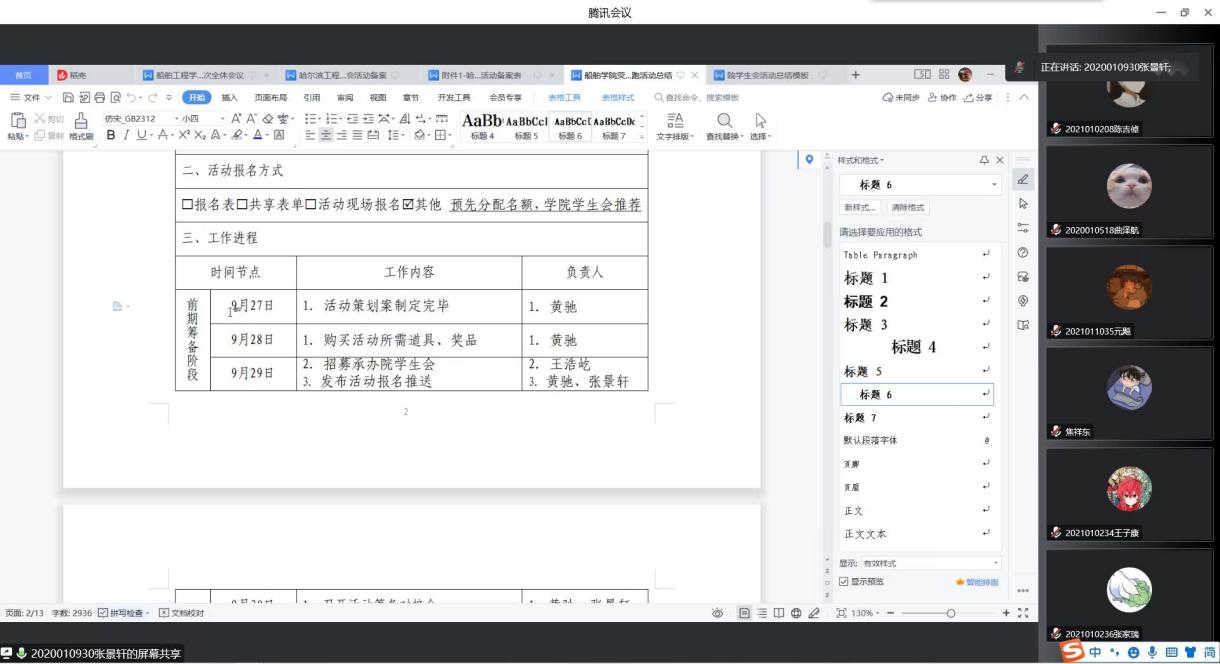Open Find and Replace (查找替换) tool
This screenshot has width=1220, height=664.
point(725,124)
